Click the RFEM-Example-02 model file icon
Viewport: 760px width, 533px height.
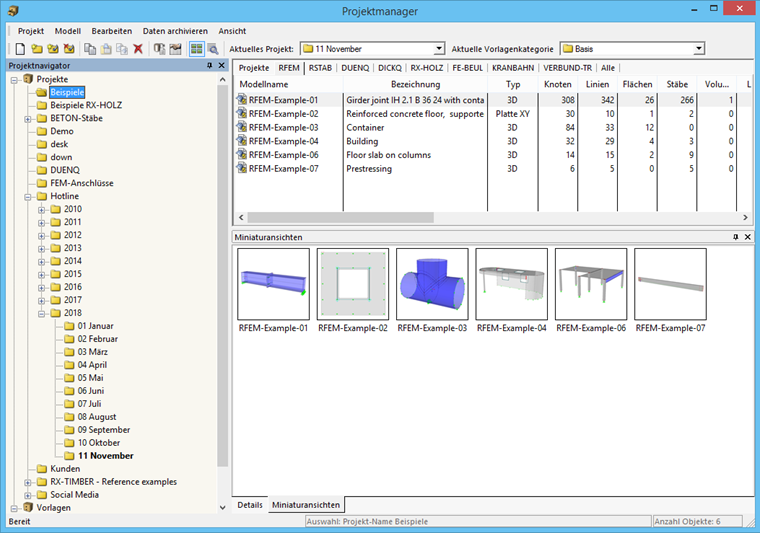(x=241, y=113)
